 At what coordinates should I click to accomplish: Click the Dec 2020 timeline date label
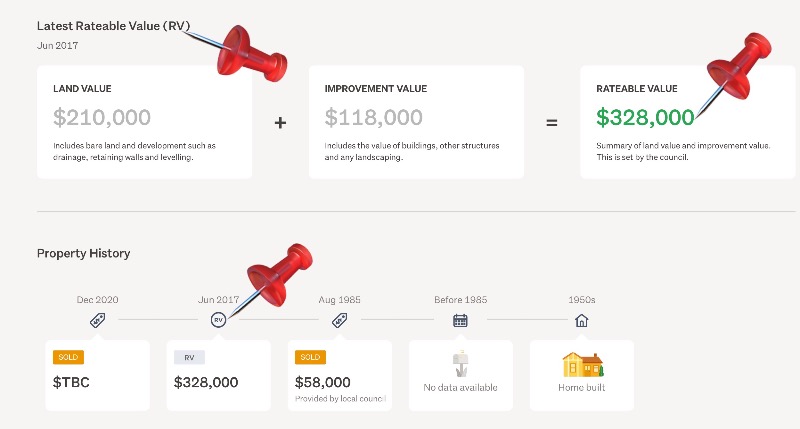point(97,300)
